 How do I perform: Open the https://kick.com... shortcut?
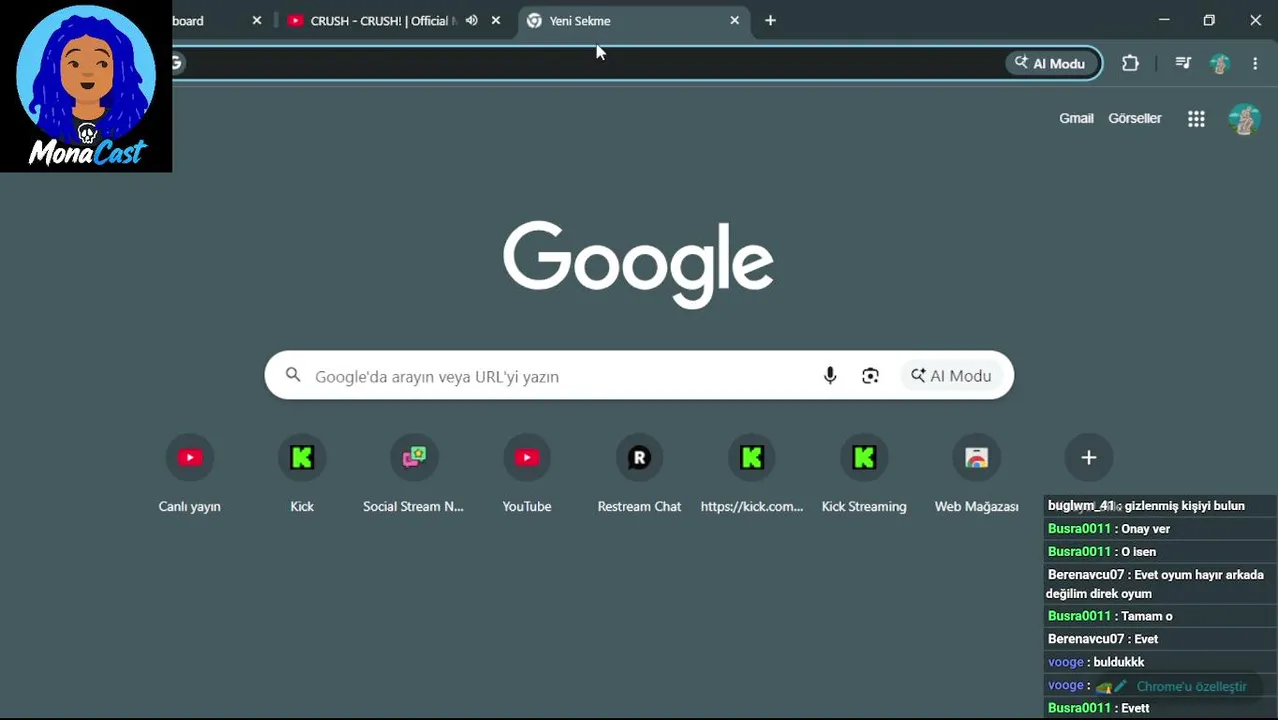coord(752,476)
